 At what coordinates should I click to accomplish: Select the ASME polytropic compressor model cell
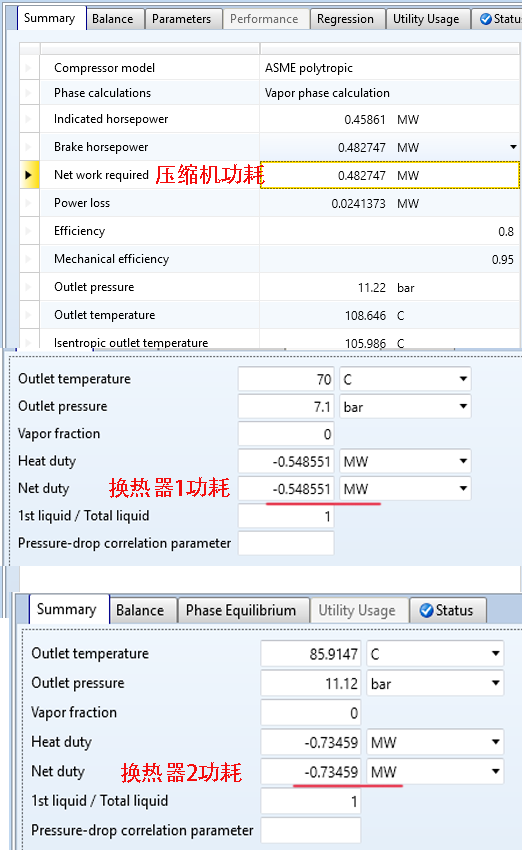coord(390,68)
